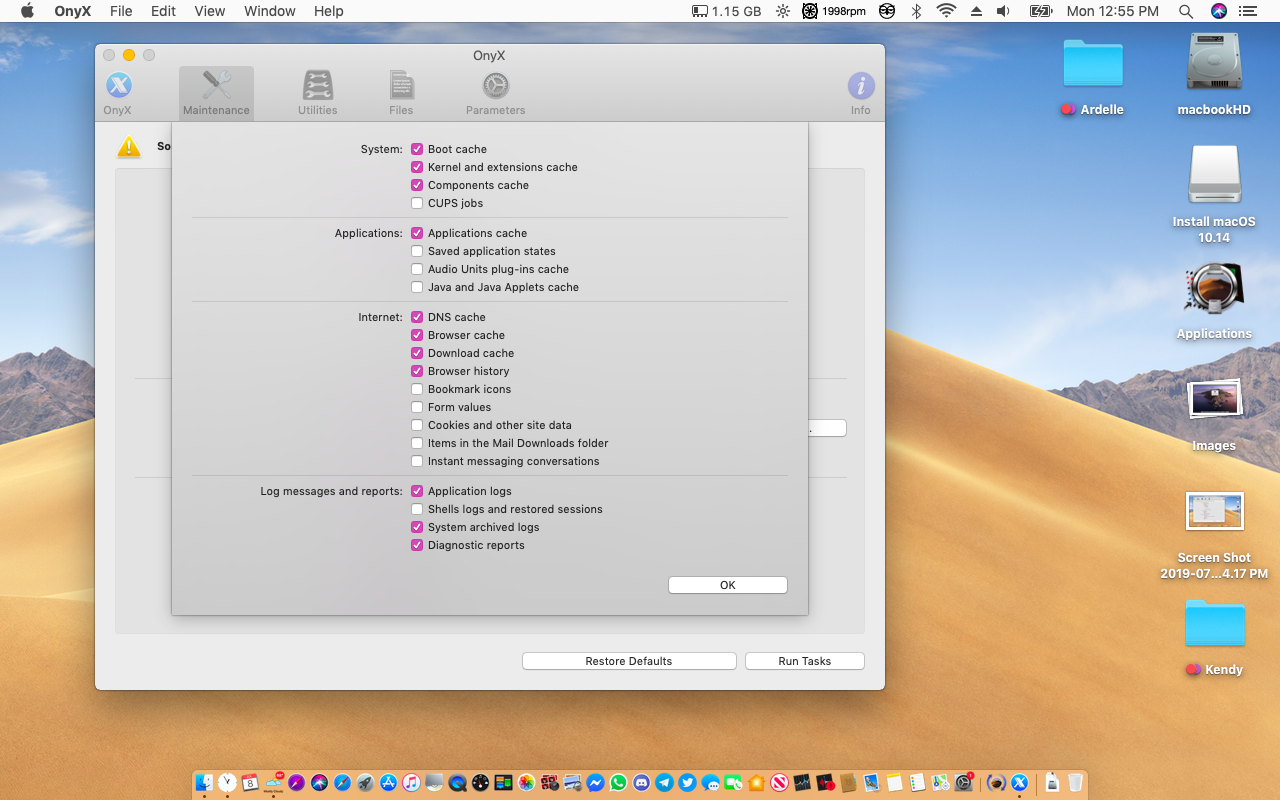This screenshot has width=1280, height=800.
Task: Open the Files toolbar section
Action: 401,93
